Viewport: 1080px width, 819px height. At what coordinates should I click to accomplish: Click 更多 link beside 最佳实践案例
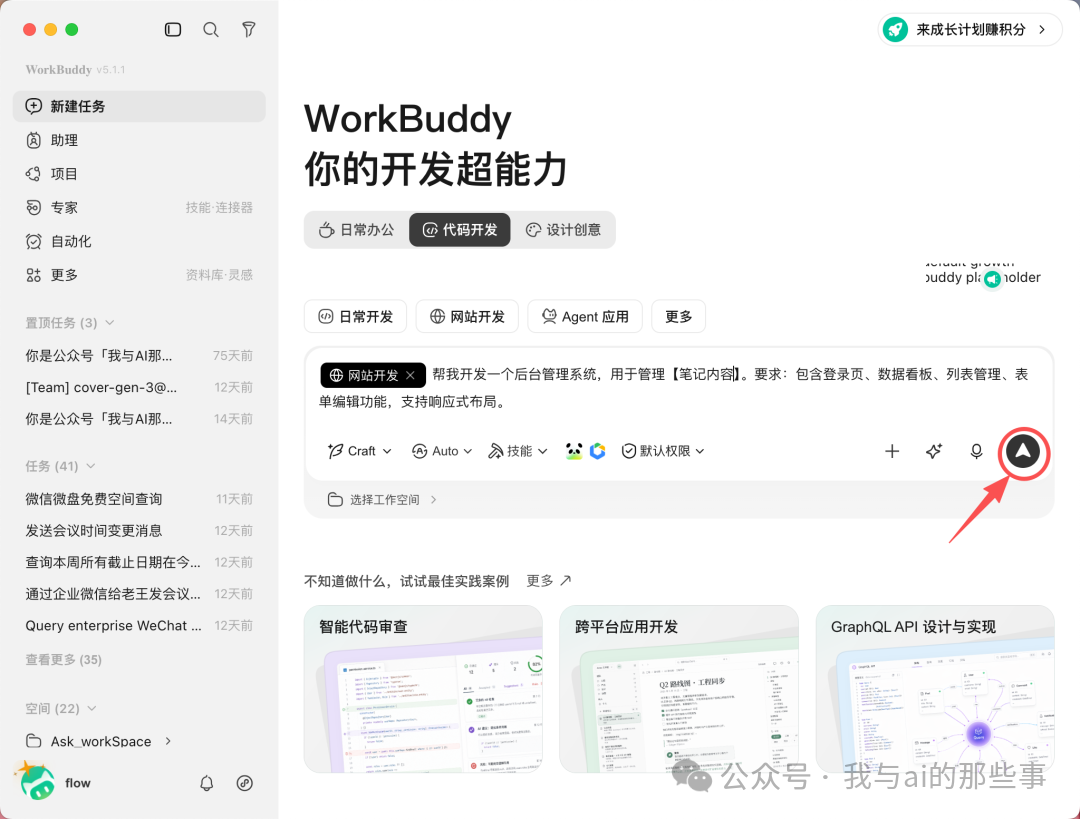click(x=548, y=581)
